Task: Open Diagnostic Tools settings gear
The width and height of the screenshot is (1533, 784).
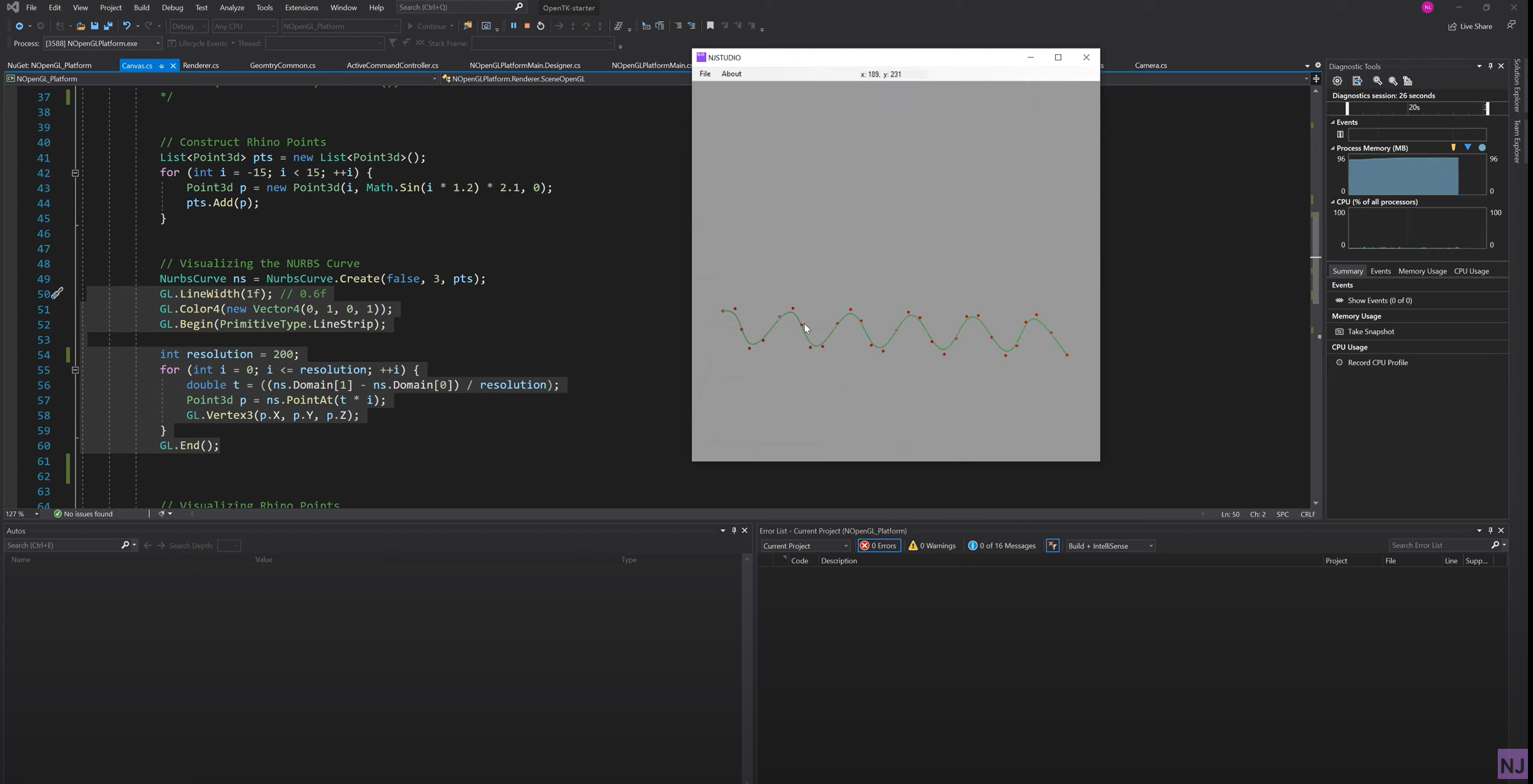Action: point(1337,81)
